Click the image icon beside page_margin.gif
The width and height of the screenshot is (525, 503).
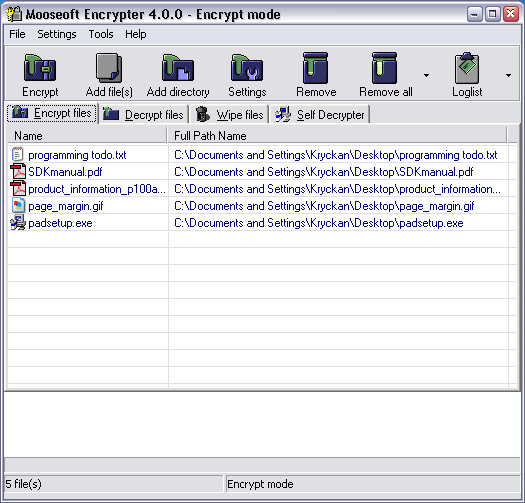pos(18,206)
